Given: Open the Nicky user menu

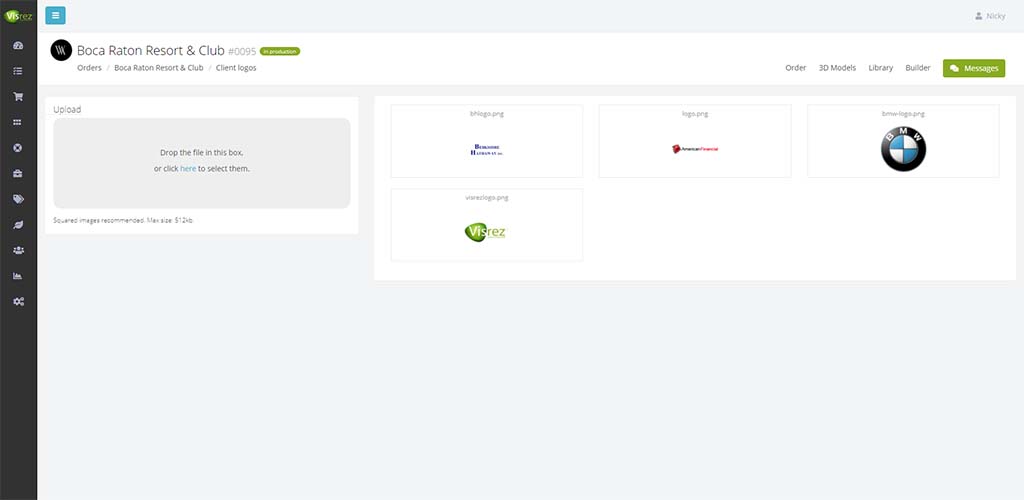Looking at the screenshot, I should point(990,16).
